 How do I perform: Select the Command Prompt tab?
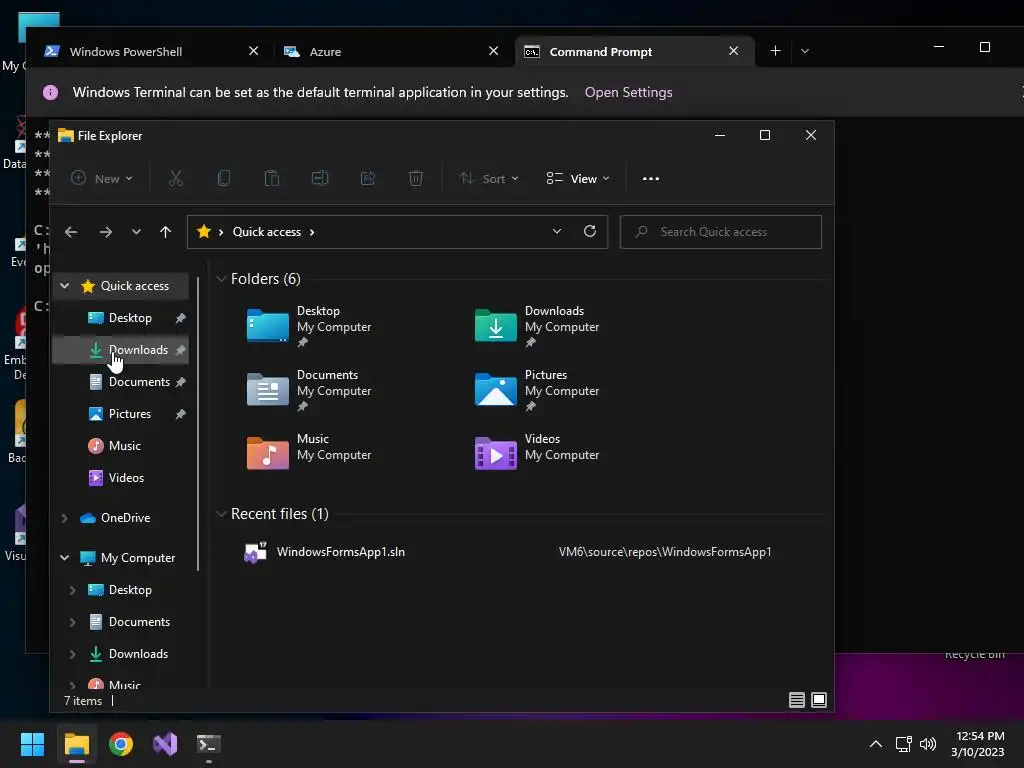coord(633,52)
